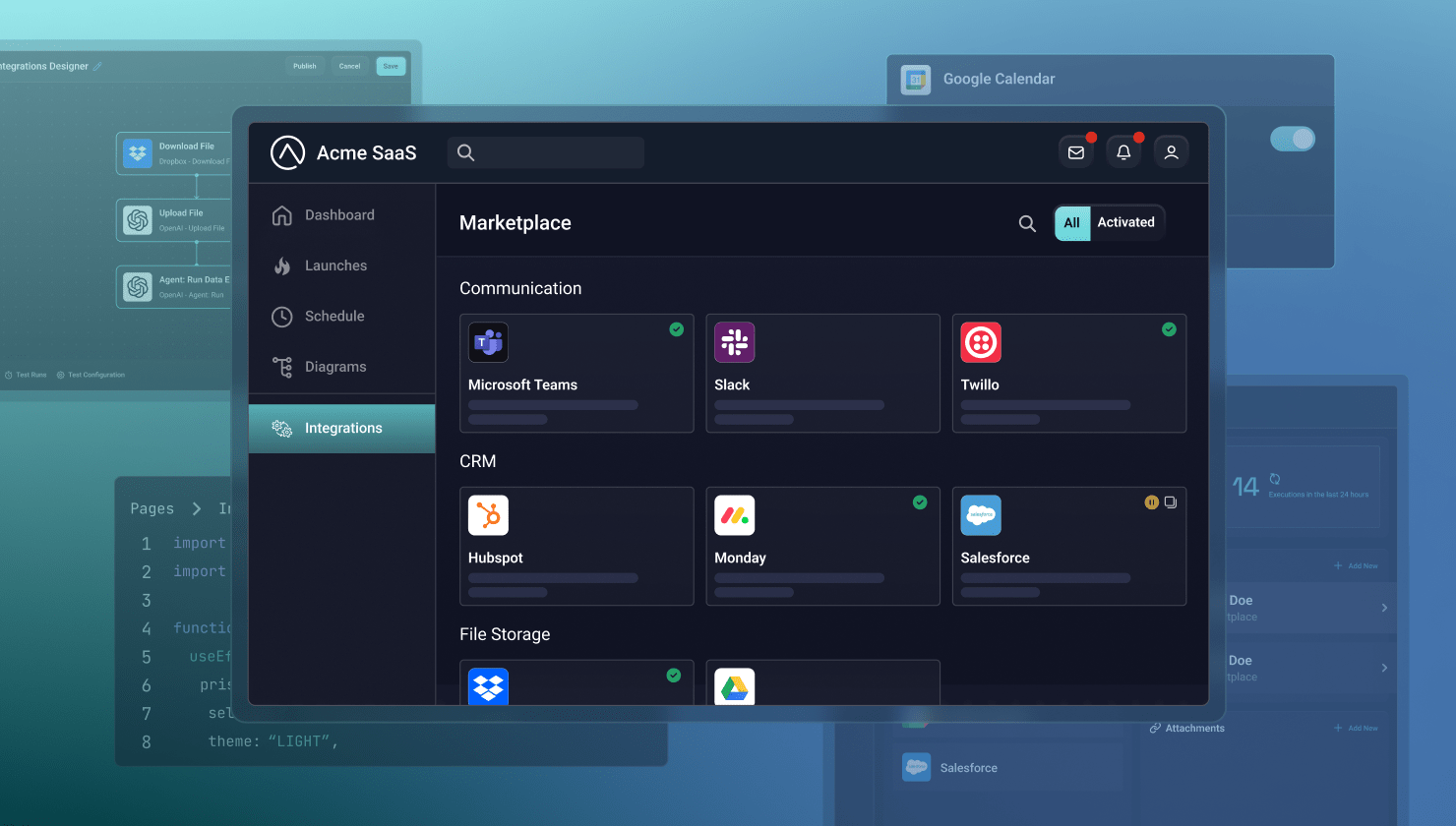Open the Salesforce integration icon in CRM
This screenshot has width=1456, height=826.
pos(981,515)
